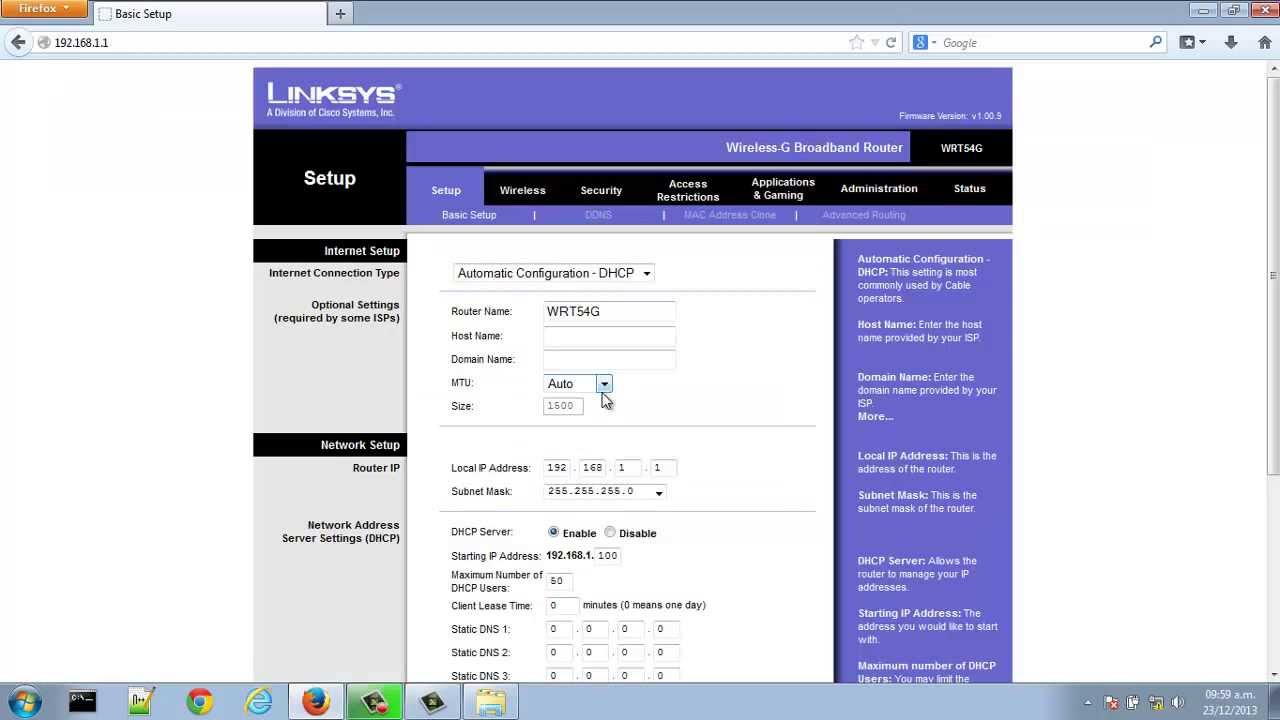Open Notepad++ from the taskbar
The height and width of the screenshot is (720, 1280).
tap(141, 702)
